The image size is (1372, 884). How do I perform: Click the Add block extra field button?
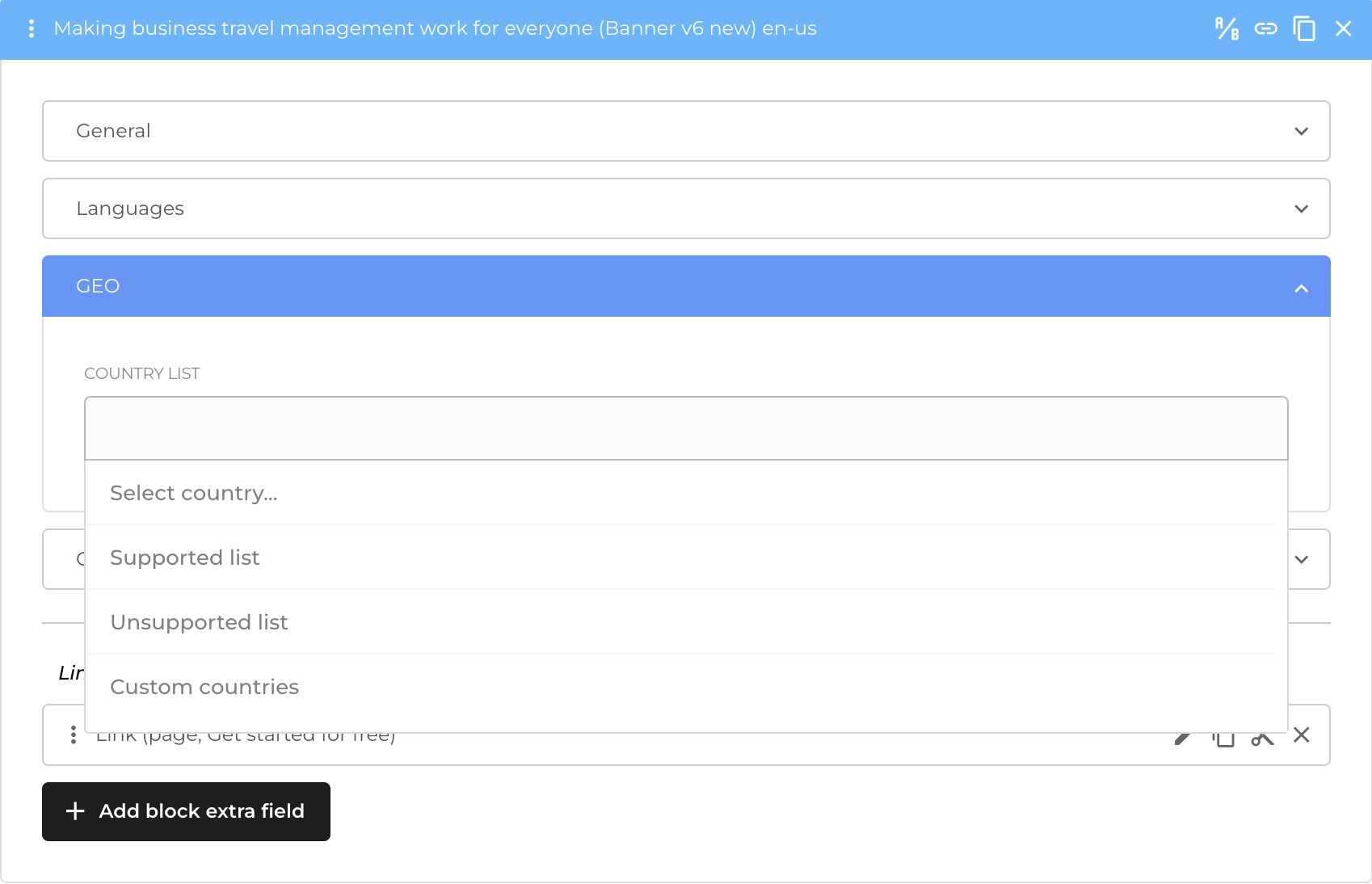point(186,811)
